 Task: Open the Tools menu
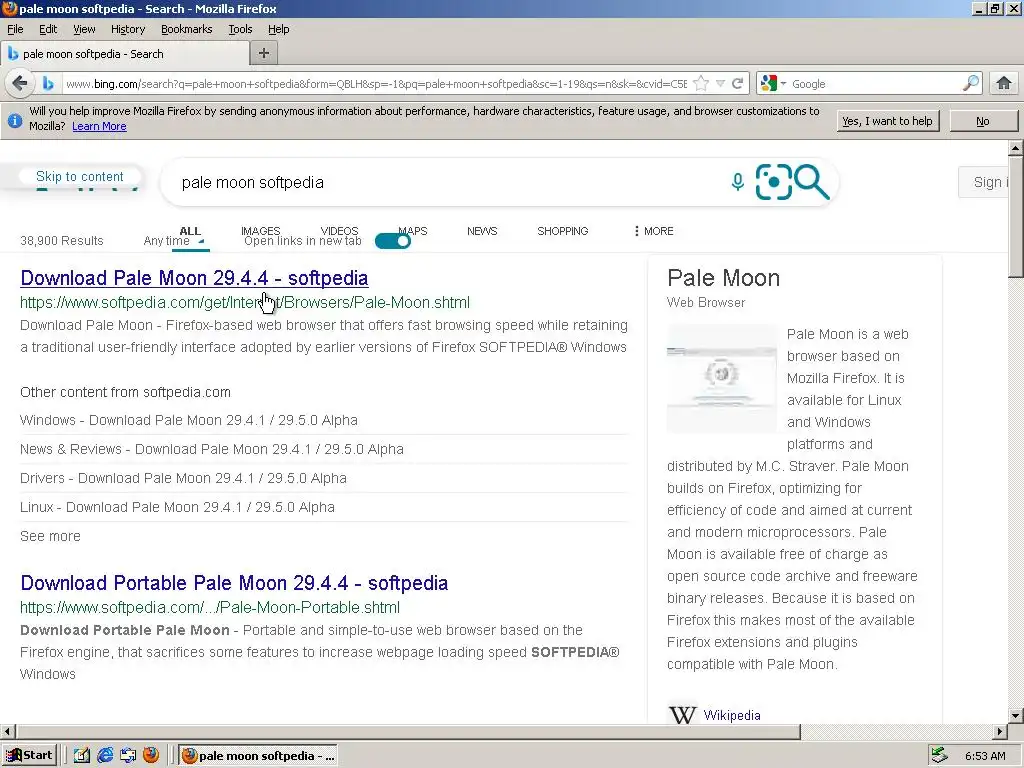(x=240, y=29)
